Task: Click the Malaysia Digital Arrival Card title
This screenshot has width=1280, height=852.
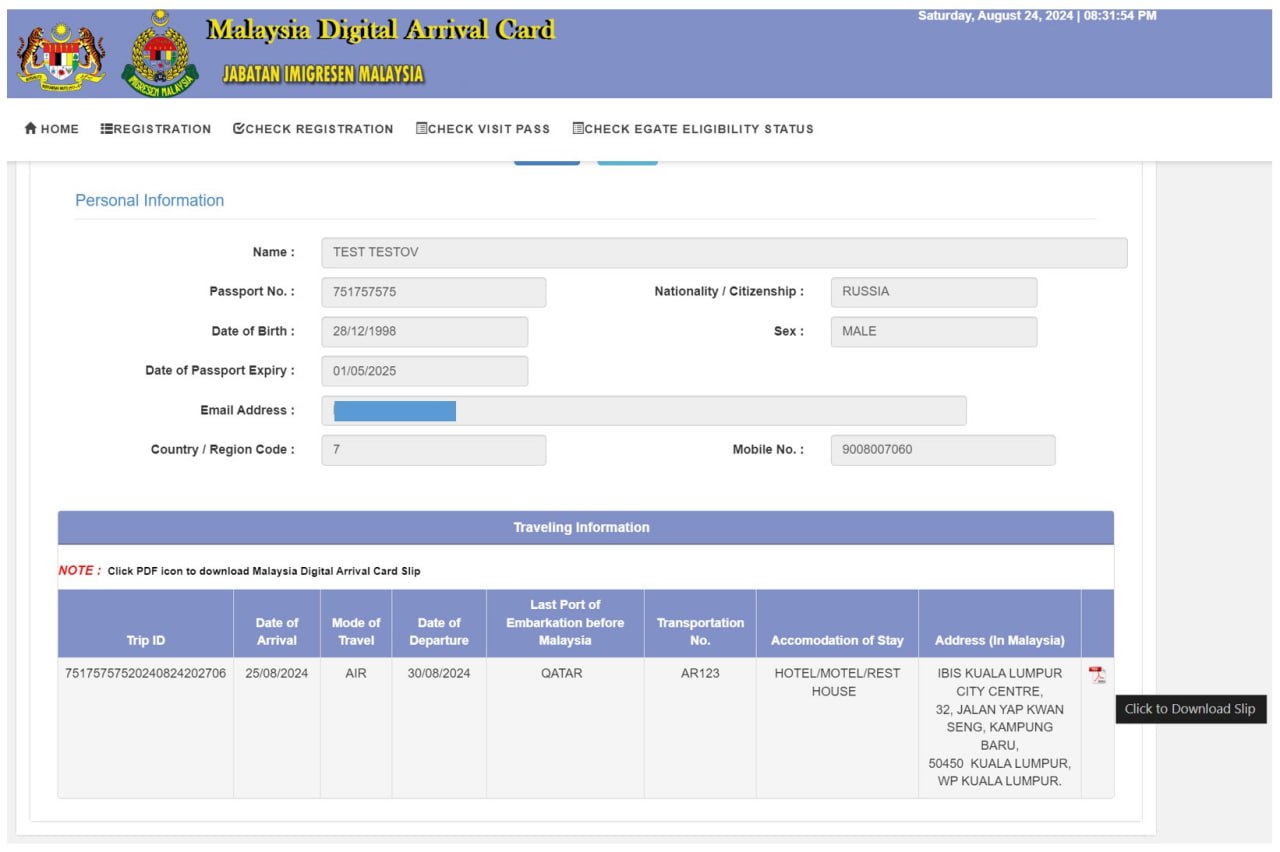Action: click(x=380, y=30)
